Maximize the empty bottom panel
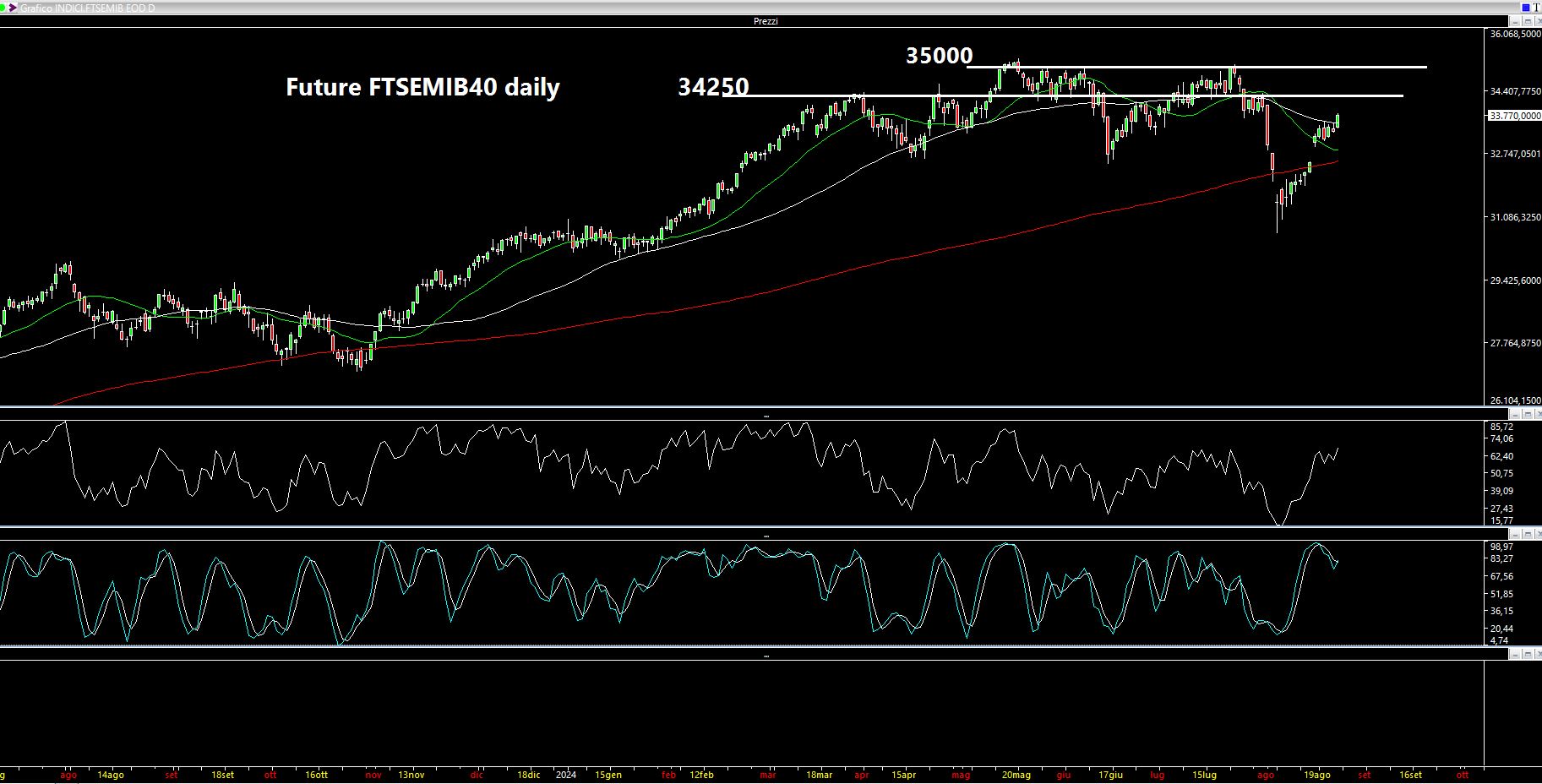1542x784 pixels. (x=1528, y=654)
